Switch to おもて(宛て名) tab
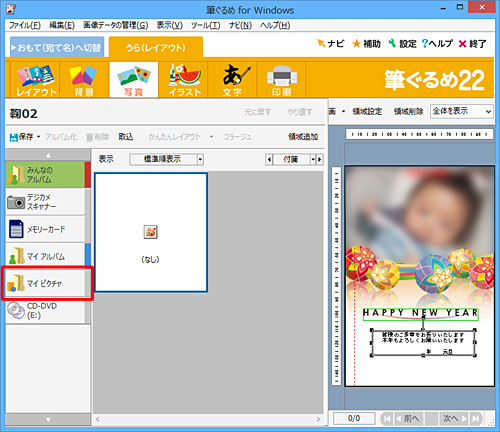The width and height of the screenshot is (500, 432). click(57, 47)
